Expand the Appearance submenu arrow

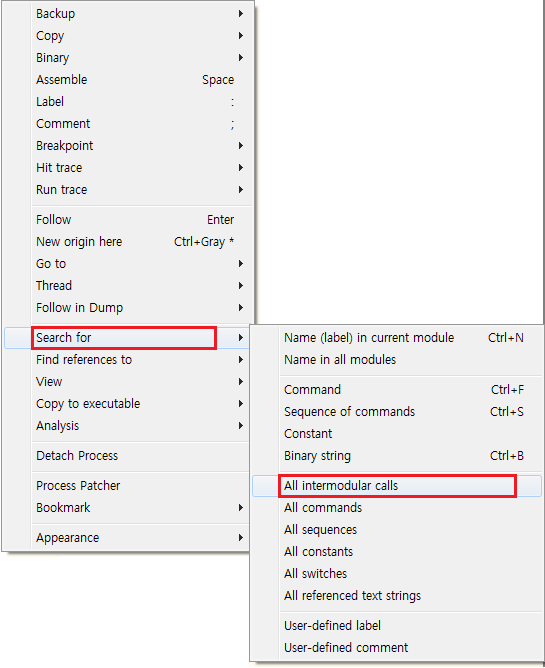pos(241,538)
